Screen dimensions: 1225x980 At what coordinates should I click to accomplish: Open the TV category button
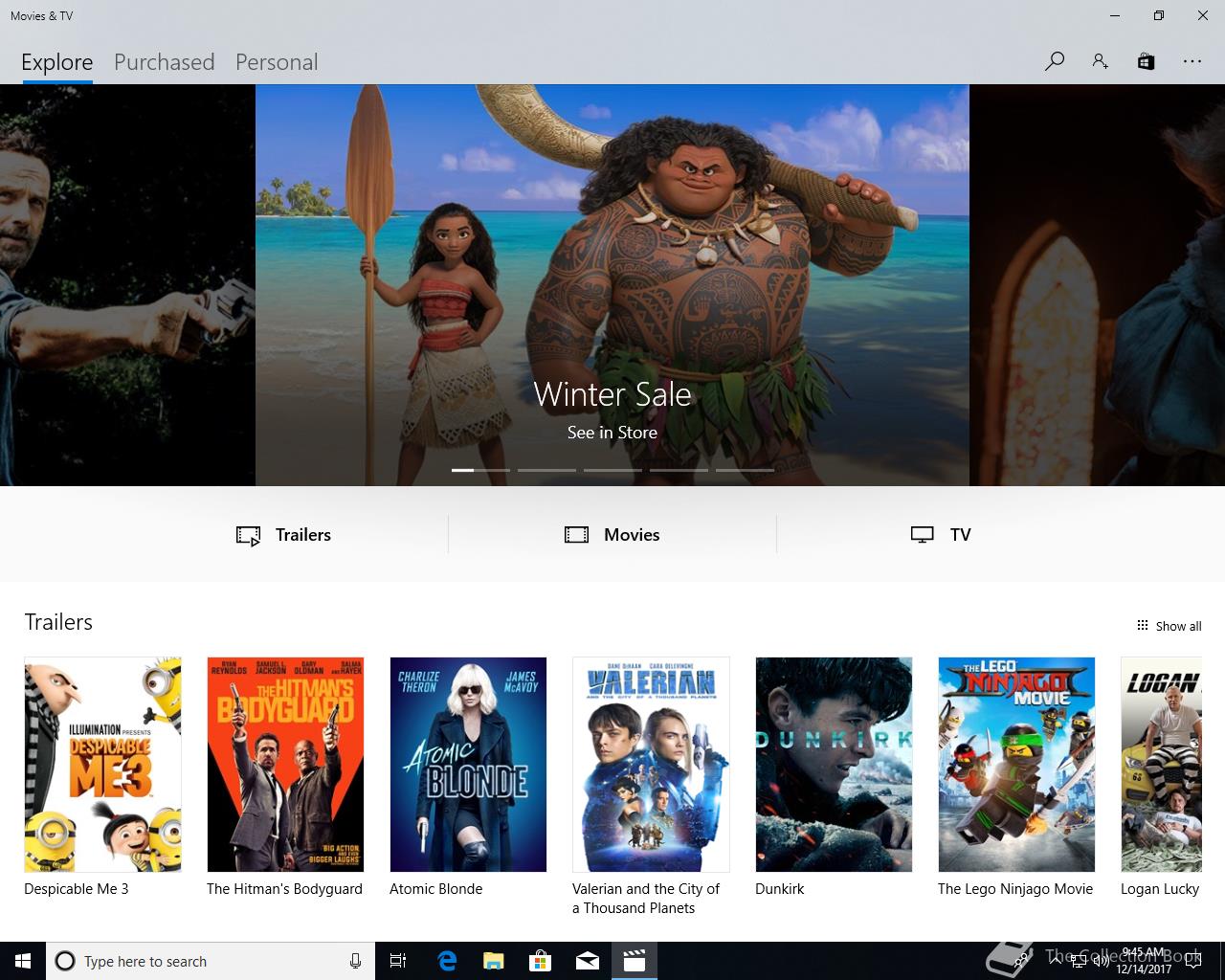[x=941, y=535]
